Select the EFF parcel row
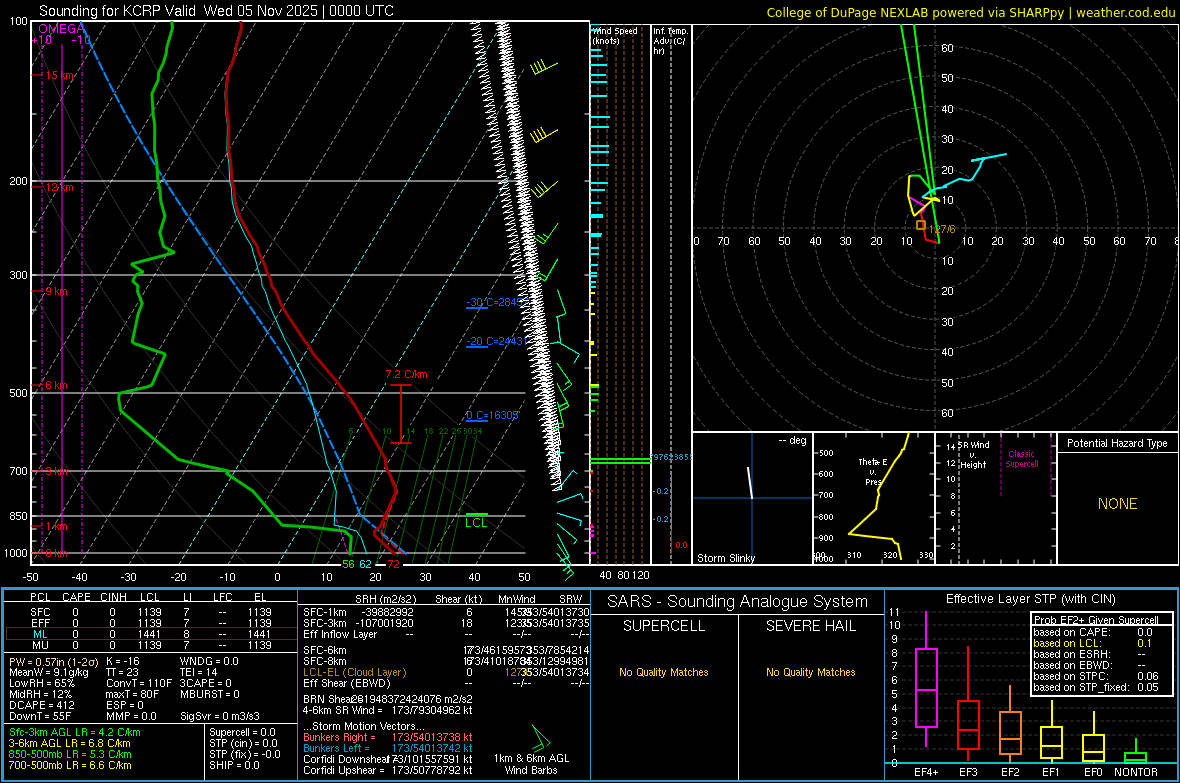The height and width of the screenshot is (783, 1180). pyautogui.click(x=151, y=623)
